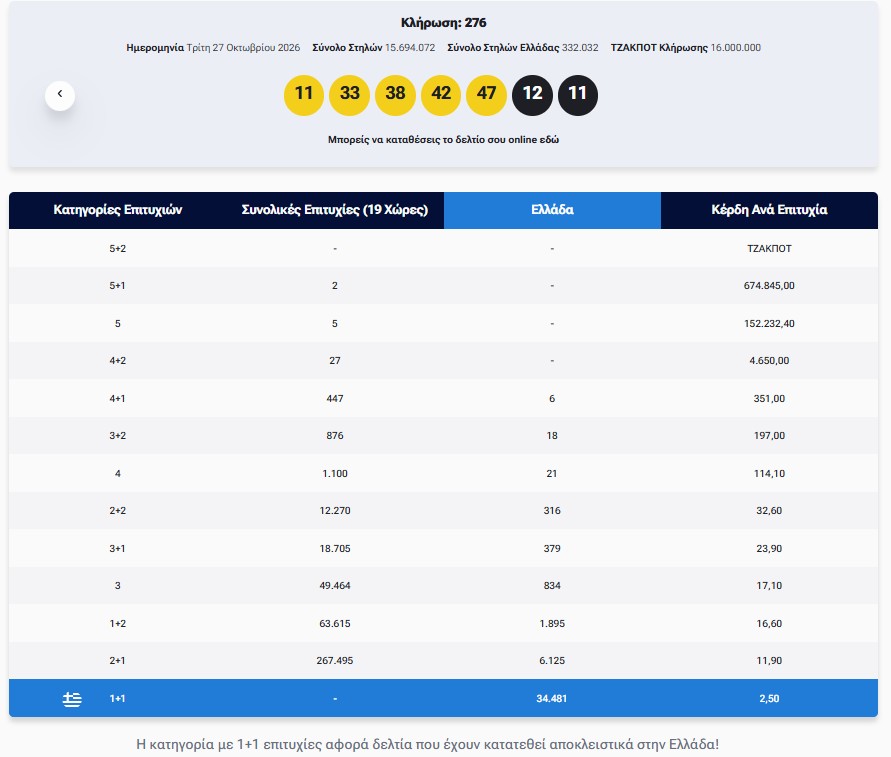
Task: Select the Κέρδη Ανά Επιτυχία header
Action: tap(769, 210)
